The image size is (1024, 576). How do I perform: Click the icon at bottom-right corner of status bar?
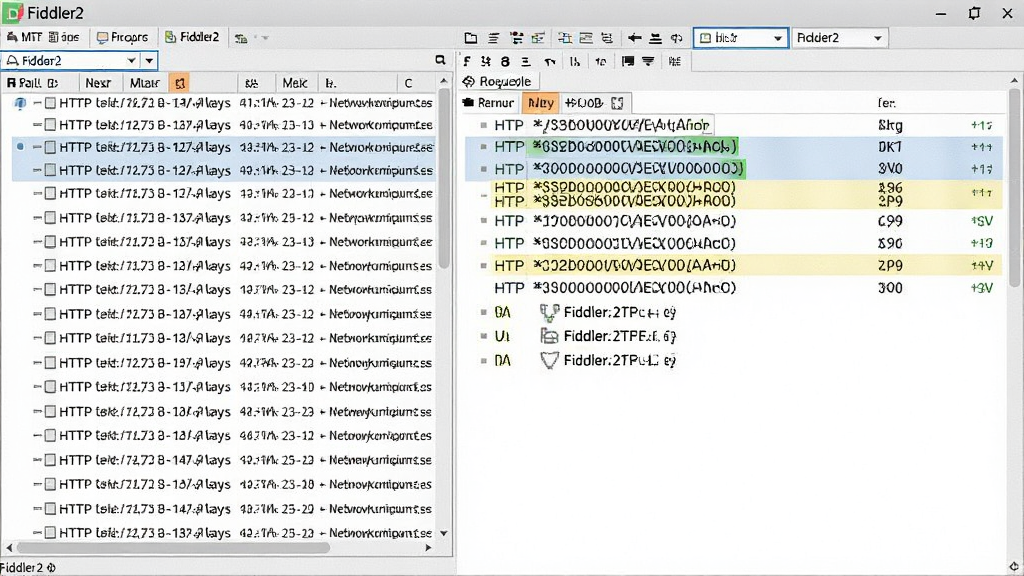coord(1014,567)
